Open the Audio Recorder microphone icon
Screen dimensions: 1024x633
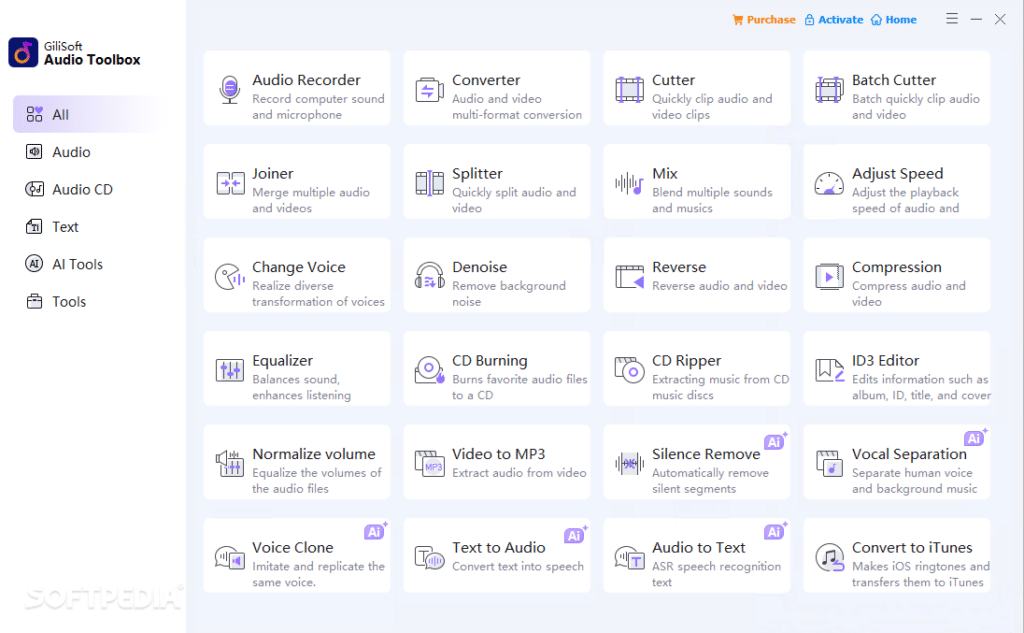click(229, 89)
